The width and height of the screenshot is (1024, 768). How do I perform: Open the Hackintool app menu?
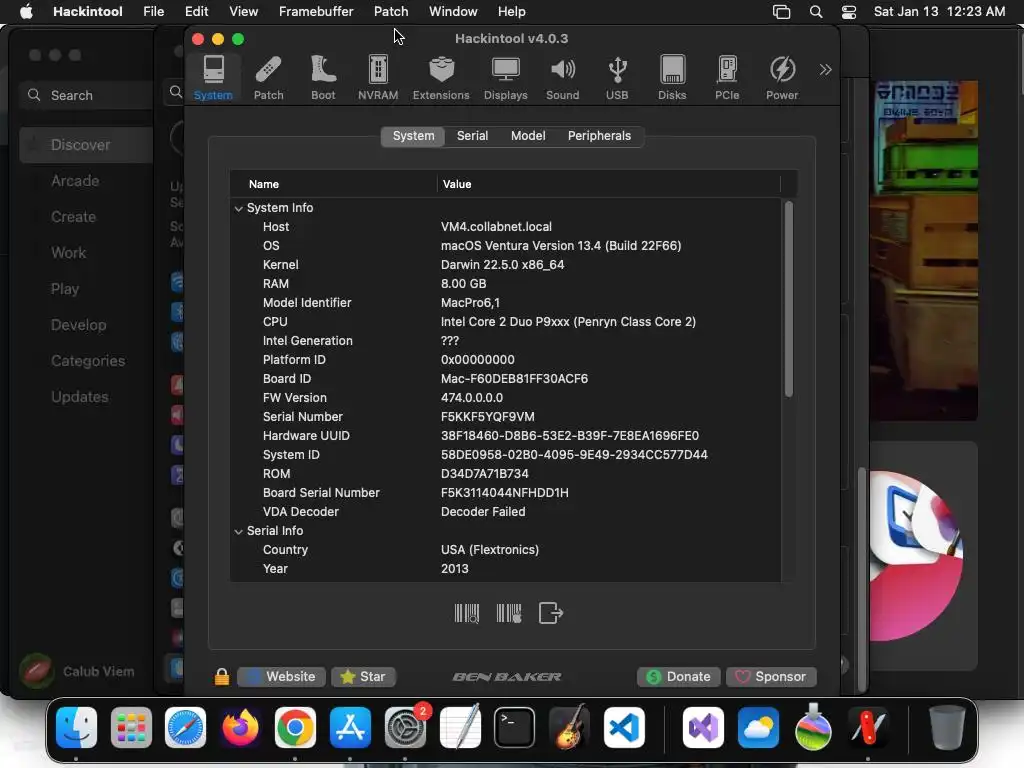click(x=88, y=11)
